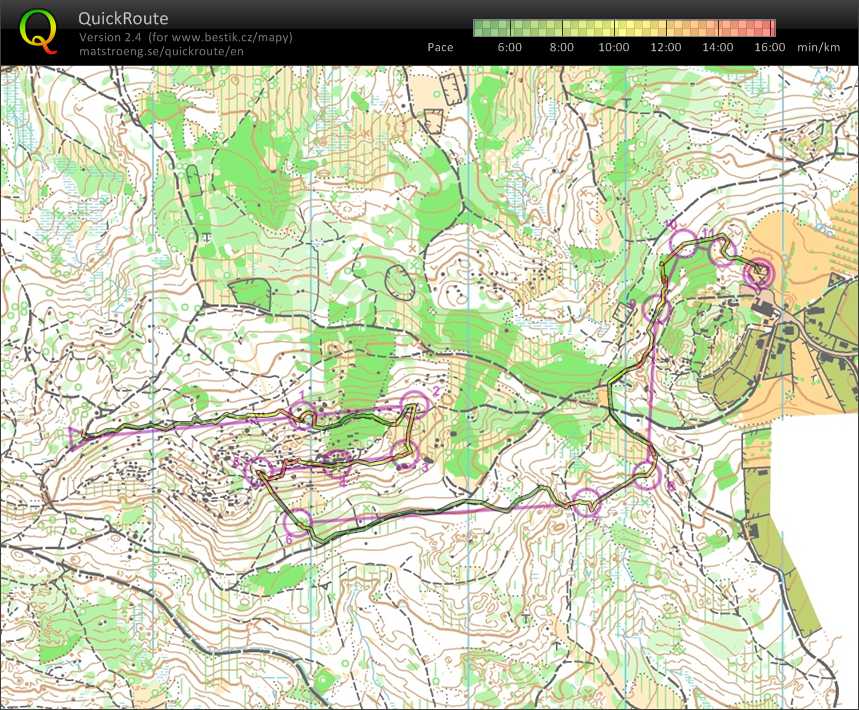Click the green section of the pace color scale

[500, 28]
